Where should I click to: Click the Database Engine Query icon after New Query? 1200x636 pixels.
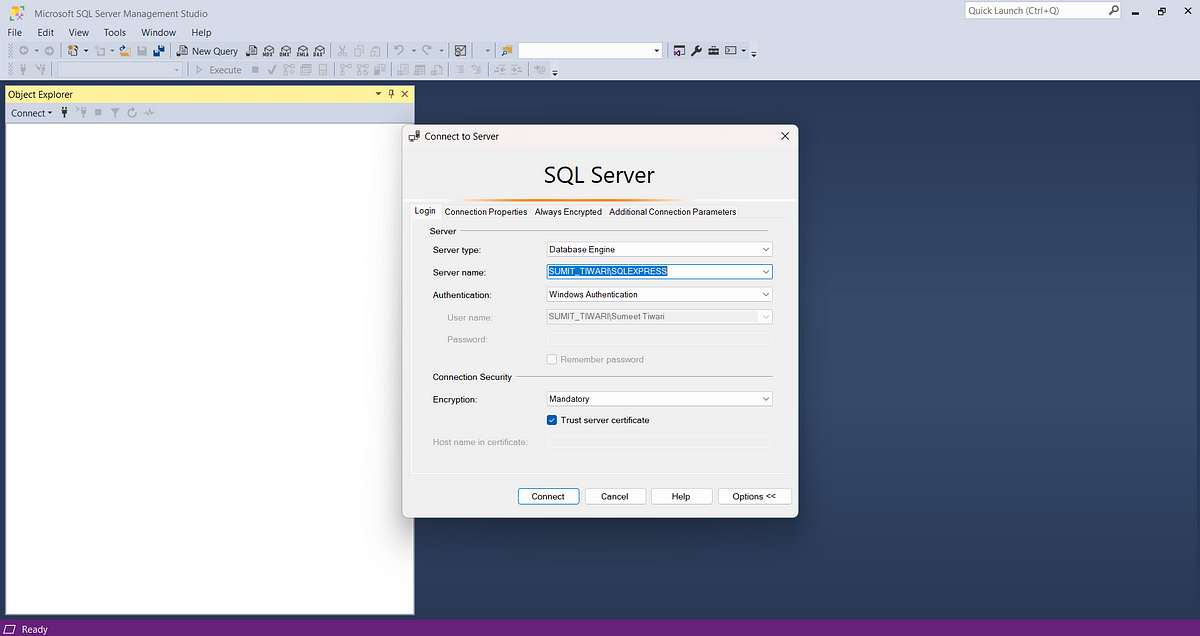coord(251,50)
